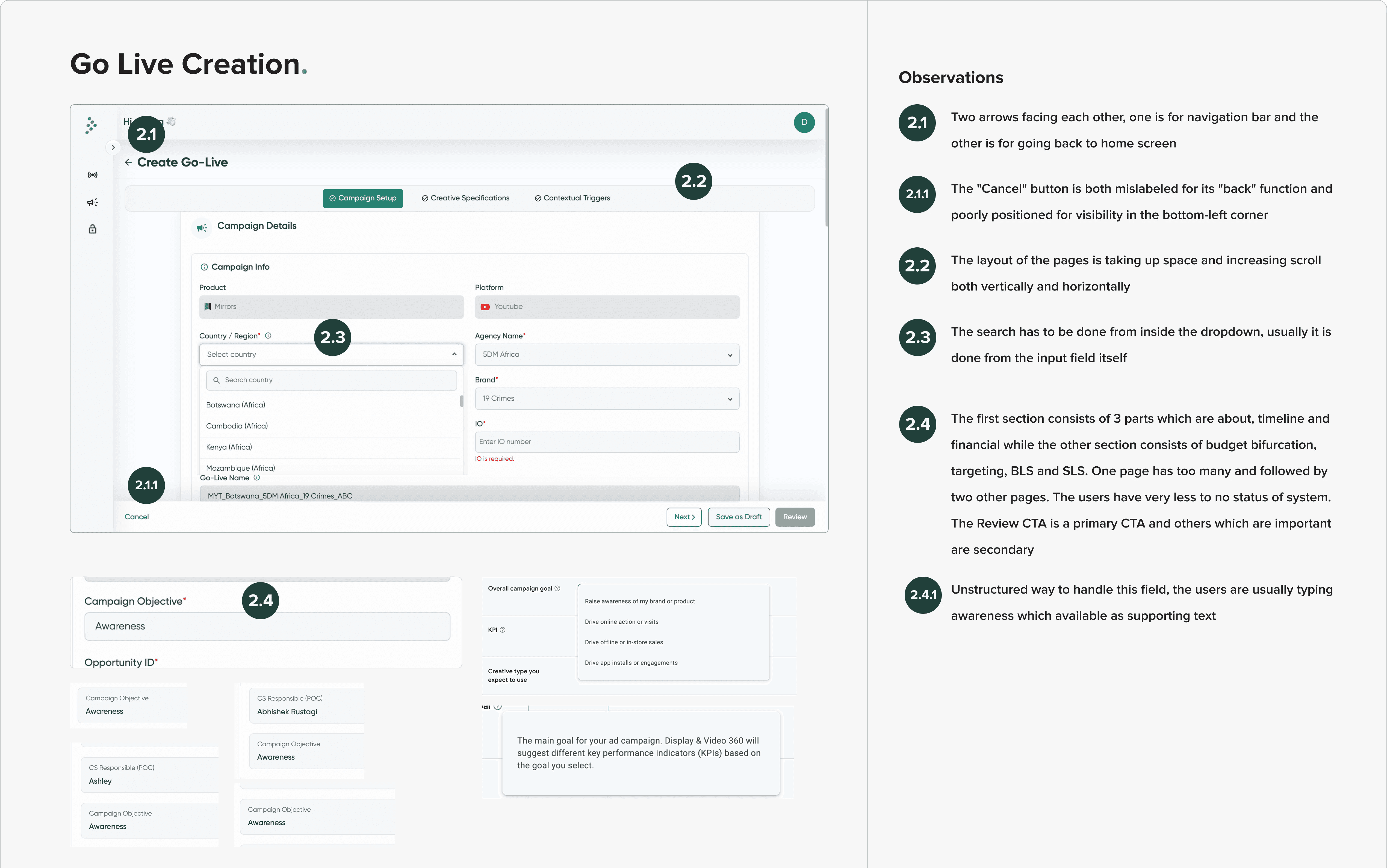The image size is (1387, 868).
Task: Click the info icon beside Go-Live Name
Action: pos(257,478)
